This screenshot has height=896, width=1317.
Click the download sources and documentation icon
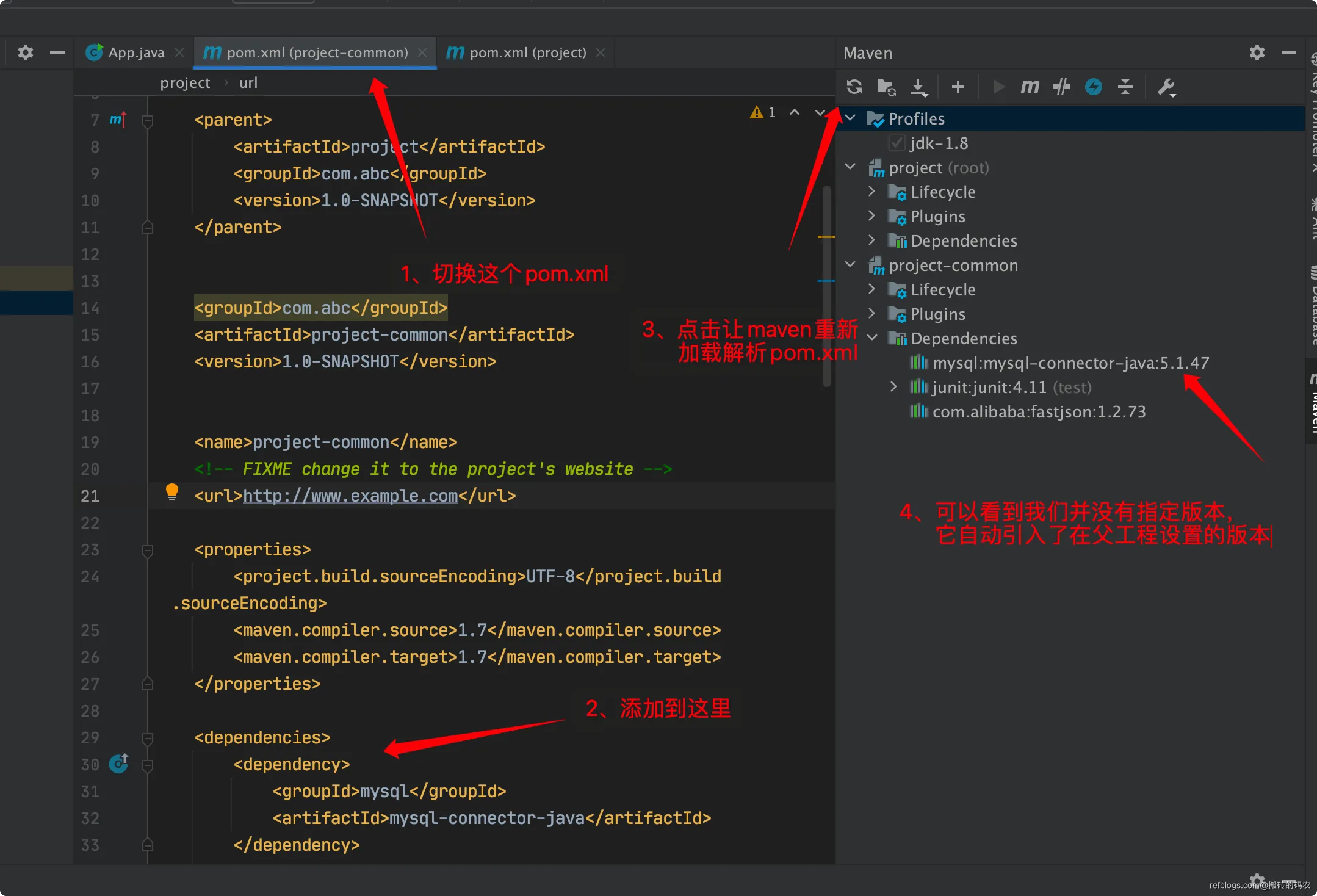point(918,87)
